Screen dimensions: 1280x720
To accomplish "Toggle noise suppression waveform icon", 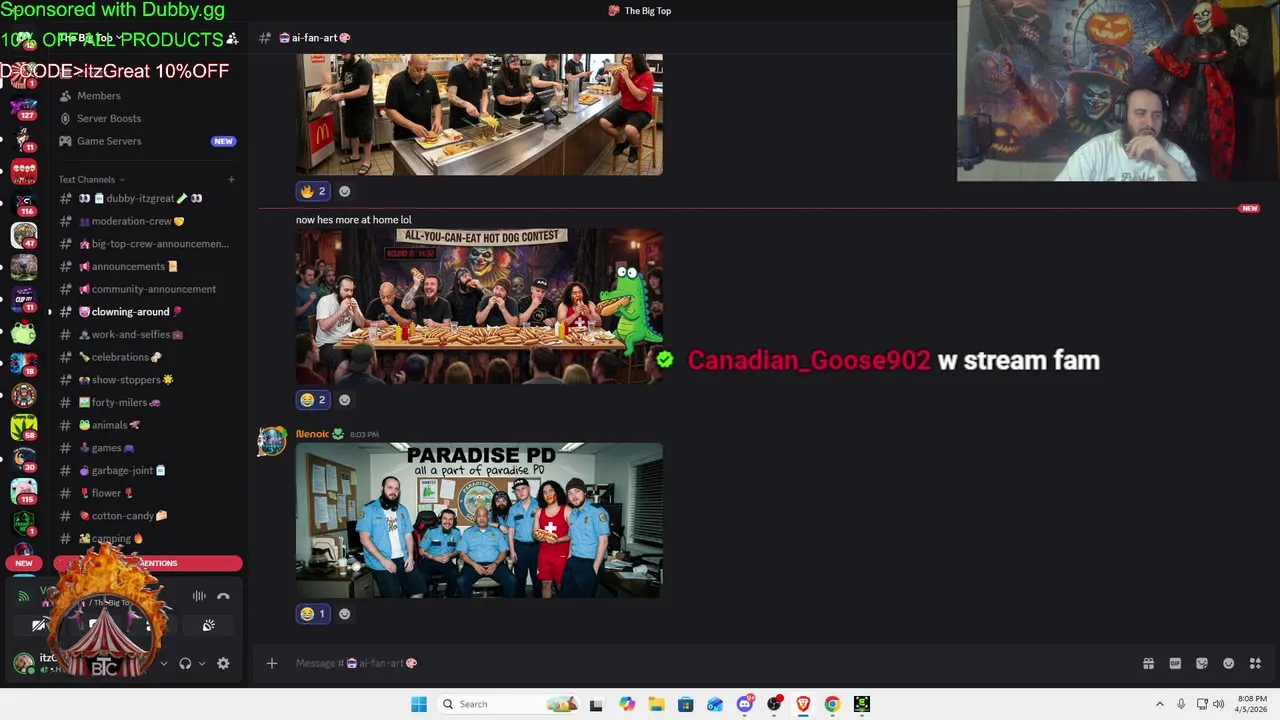I will (x=199, y=596).
